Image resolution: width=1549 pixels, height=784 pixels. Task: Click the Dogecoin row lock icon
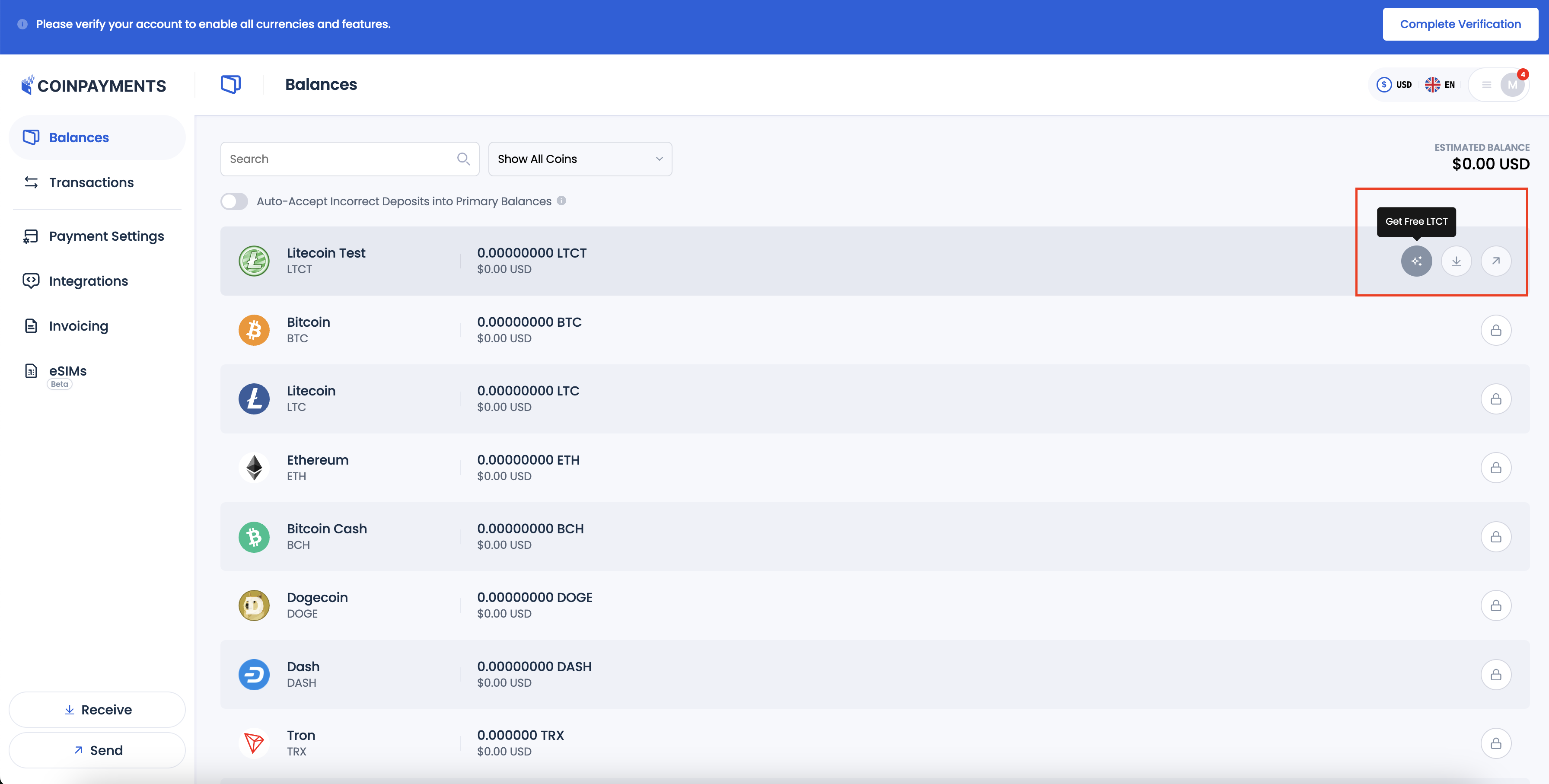point(1495,606)
